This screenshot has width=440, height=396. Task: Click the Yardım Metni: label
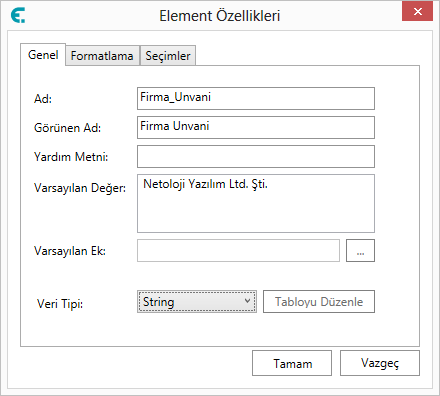pos(71,157)
